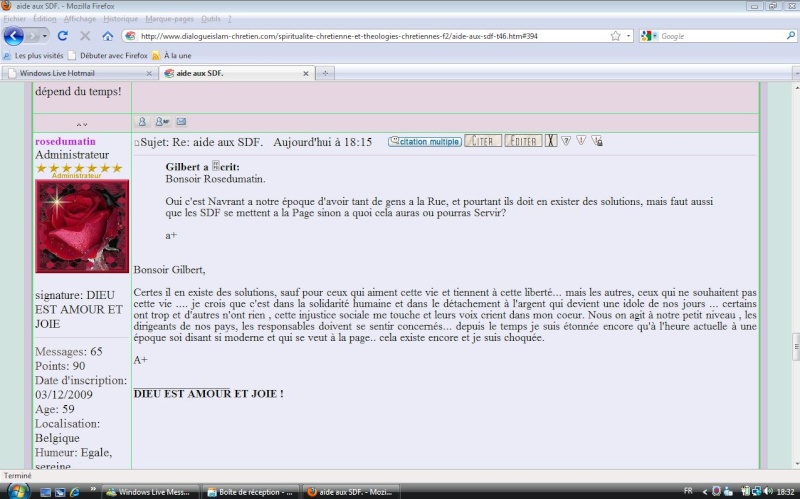
Task: Click the site favicon in the address bar
Action: coord(131,36)
